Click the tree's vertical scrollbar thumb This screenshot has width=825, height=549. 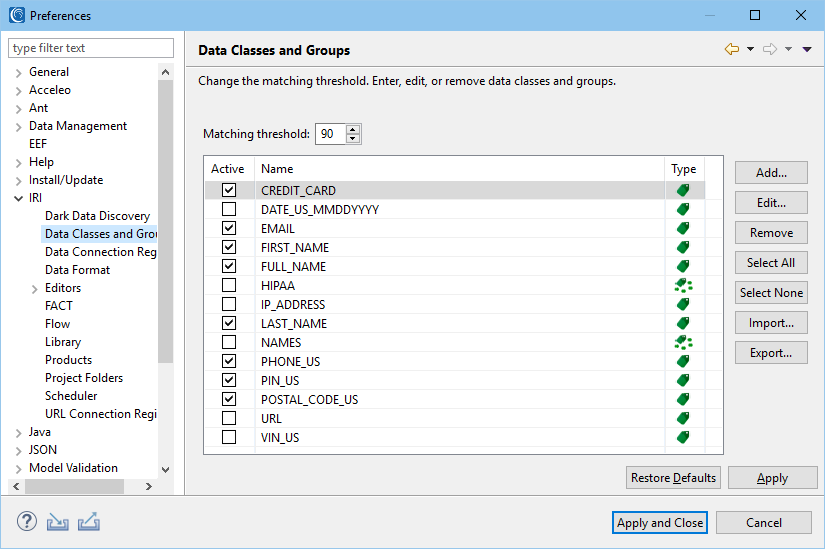[165, 221]
